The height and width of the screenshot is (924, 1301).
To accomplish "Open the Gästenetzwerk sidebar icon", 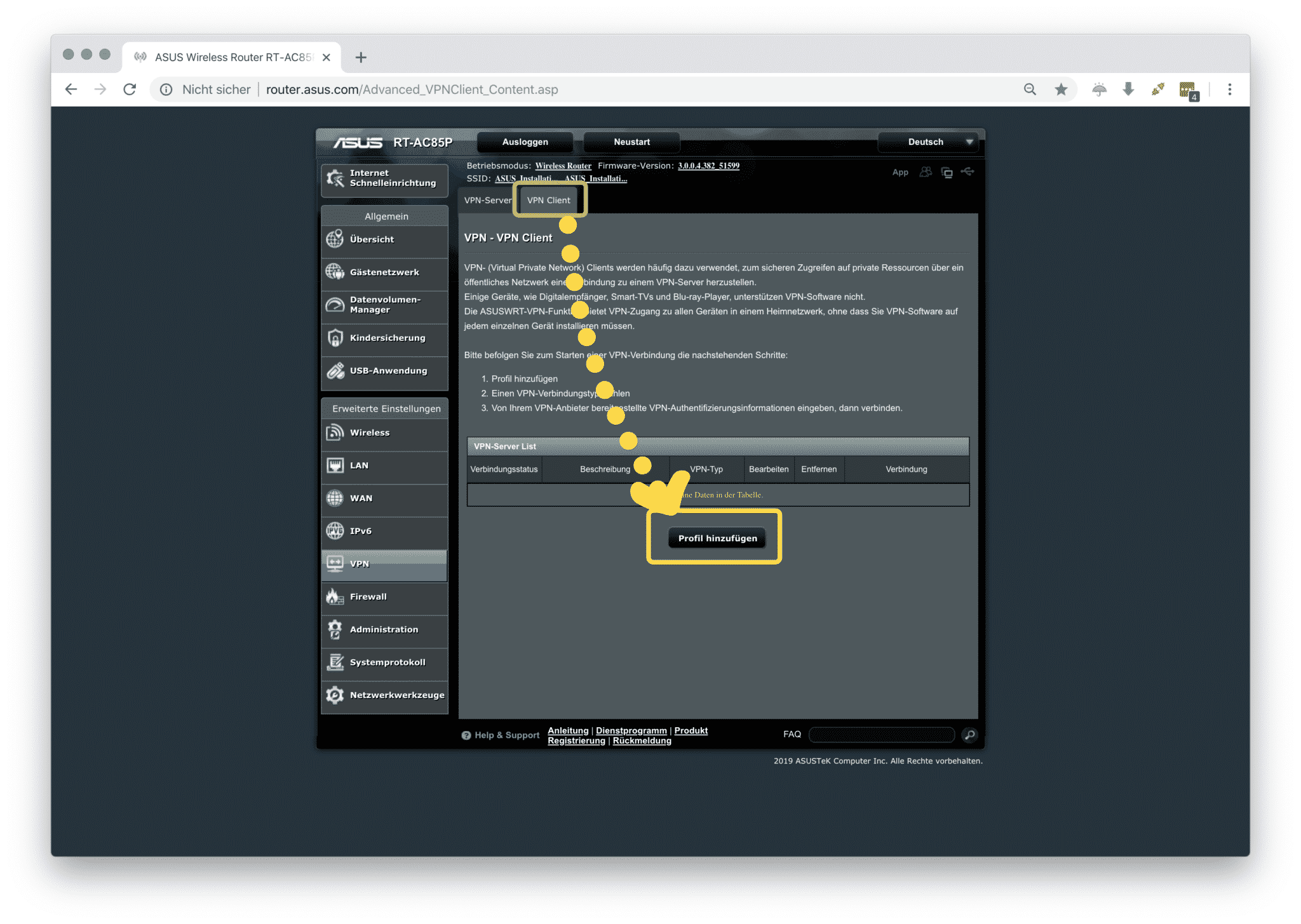I will pos(335,272).
